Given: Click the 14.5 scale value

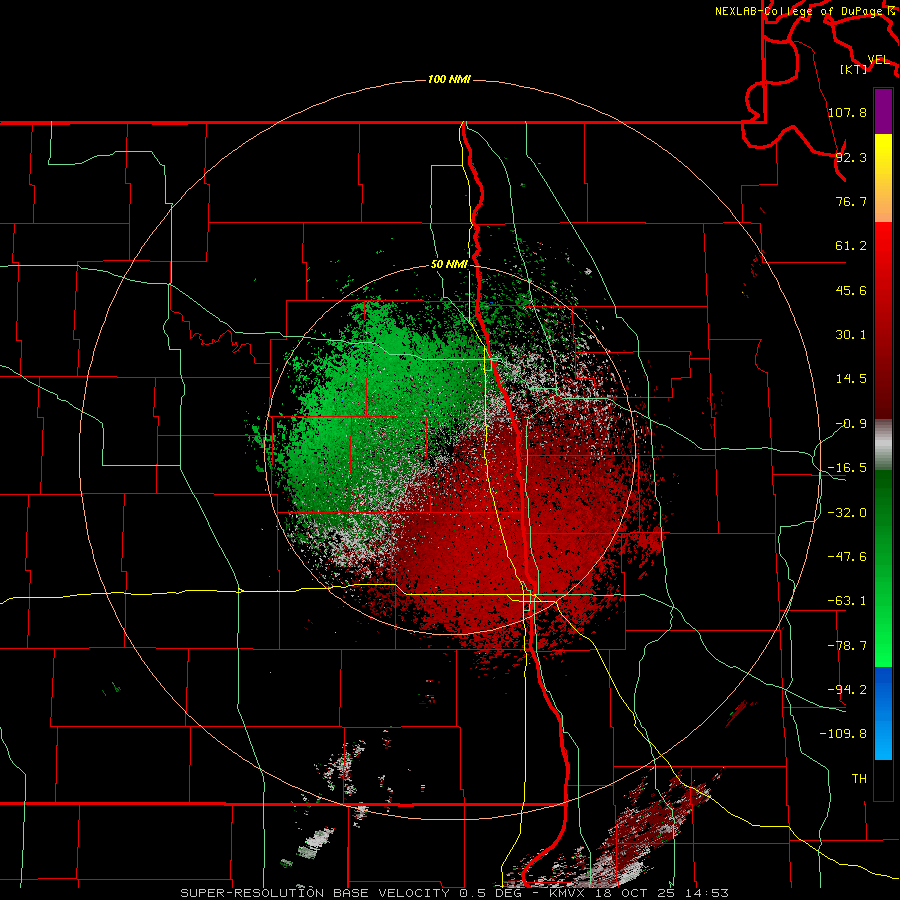Looking at the screenshot, I should pyautogui.click(x=851, y=379).
